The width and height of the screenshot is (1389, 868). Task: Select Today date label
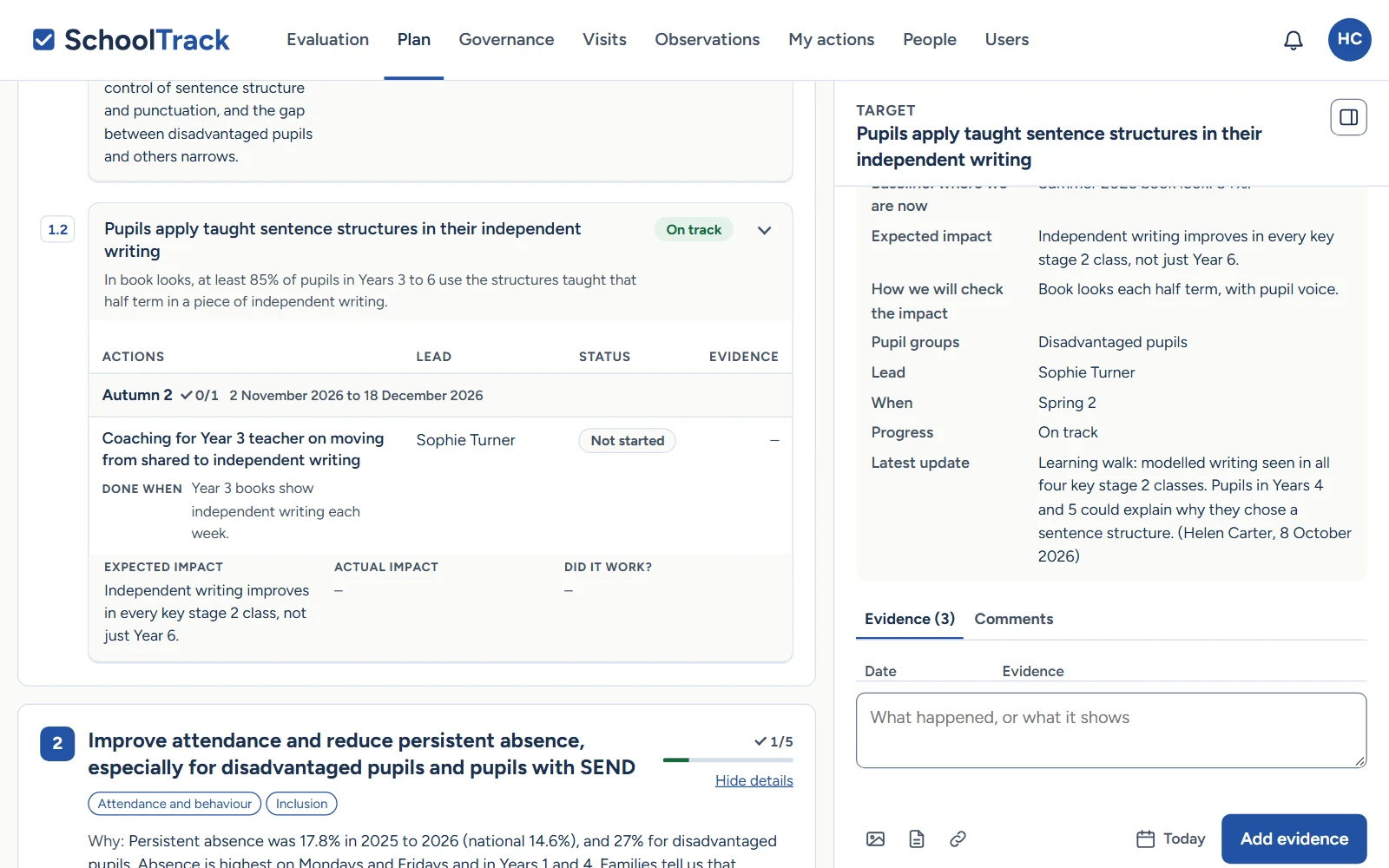tap(1184, 838)
